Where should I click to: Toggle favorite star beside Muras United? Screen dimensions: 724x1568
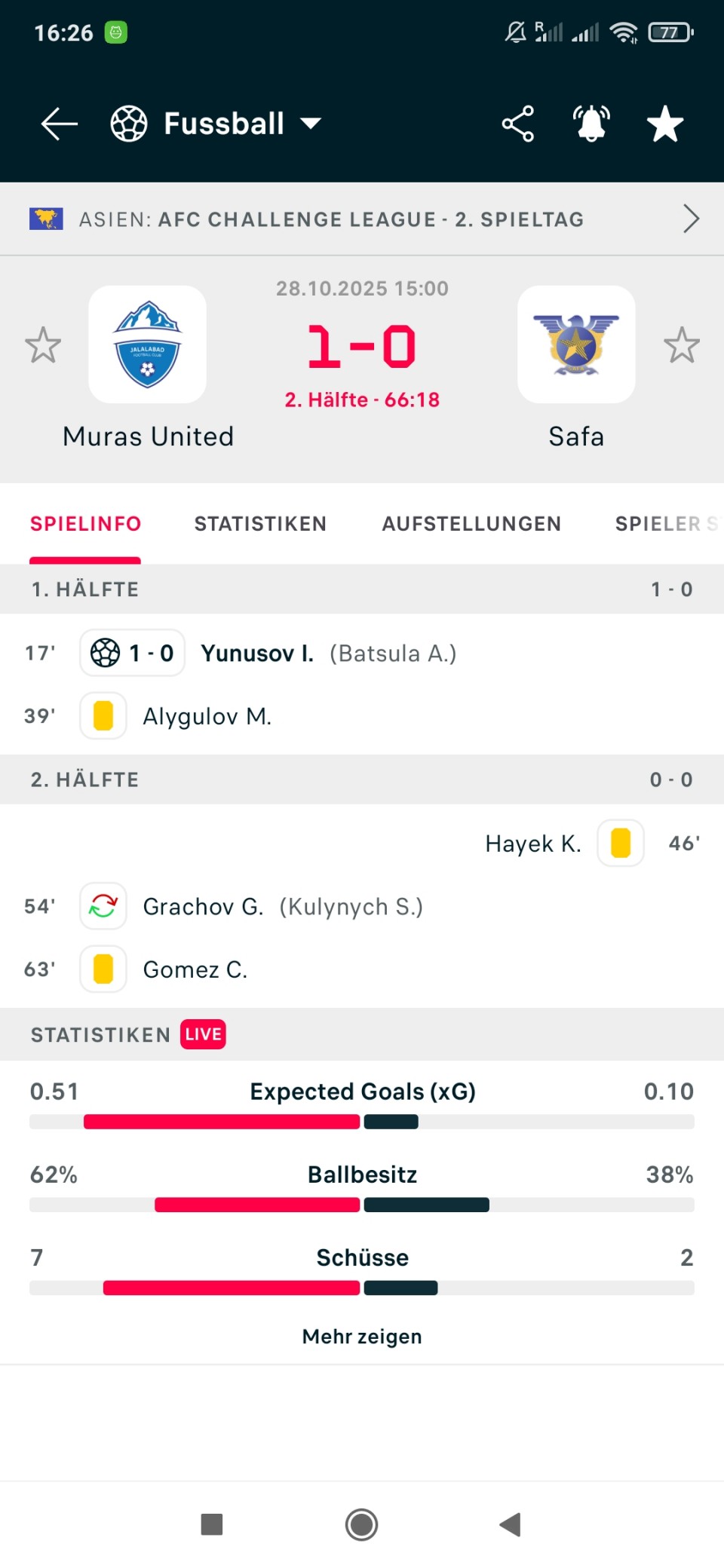43,345
